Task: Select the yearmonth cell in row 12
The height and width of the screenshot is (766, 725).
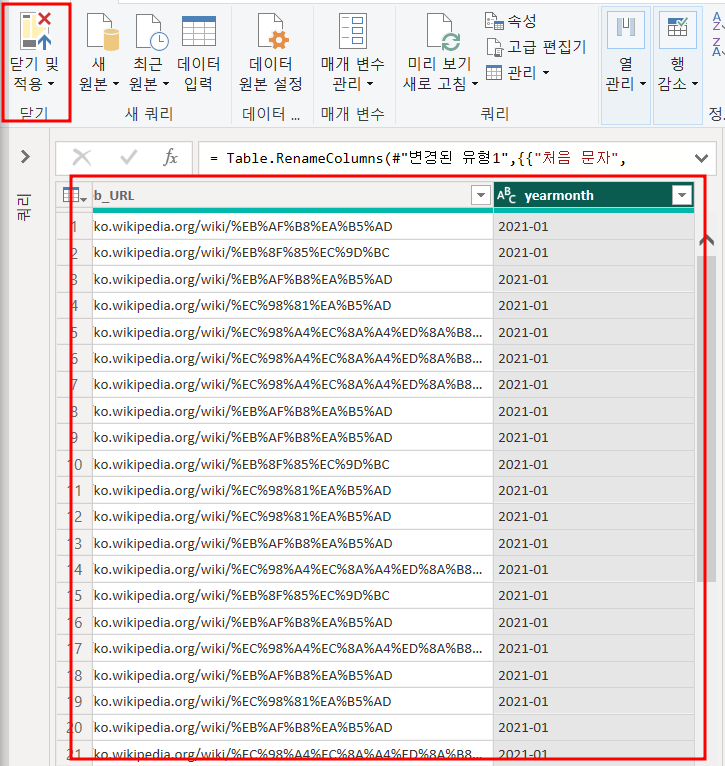Action: point(594,517)
